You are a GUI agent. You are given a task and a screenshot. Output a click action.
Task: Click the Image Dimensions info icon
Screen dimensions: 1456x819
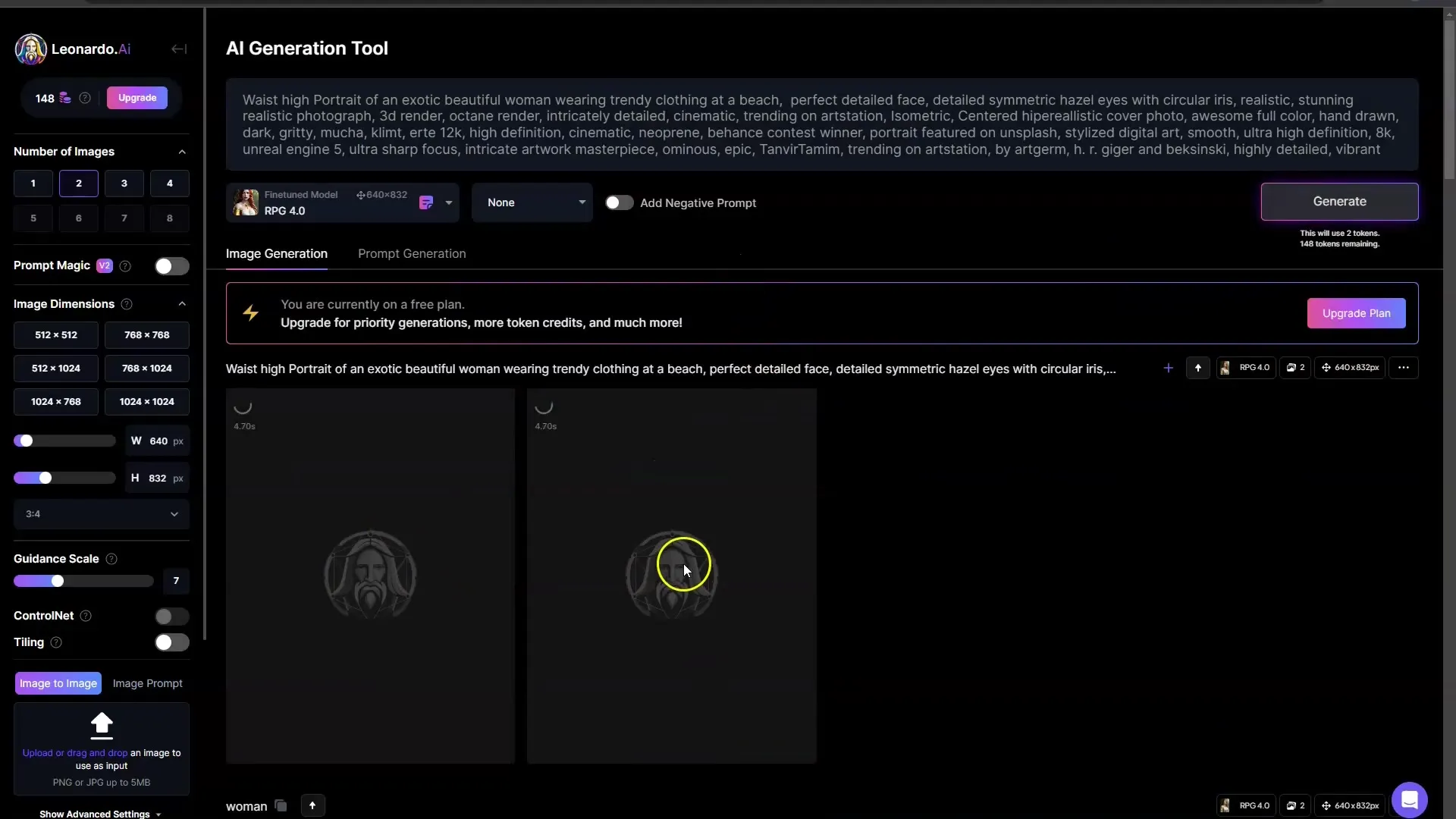127,303
